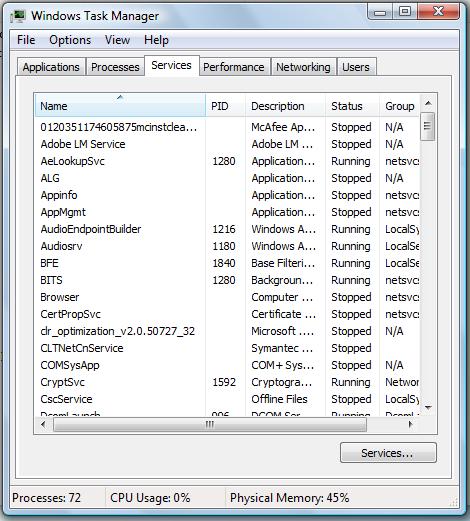
Task: Click the horizontal scrollbar right arrow
Action: tap(411, 424)
